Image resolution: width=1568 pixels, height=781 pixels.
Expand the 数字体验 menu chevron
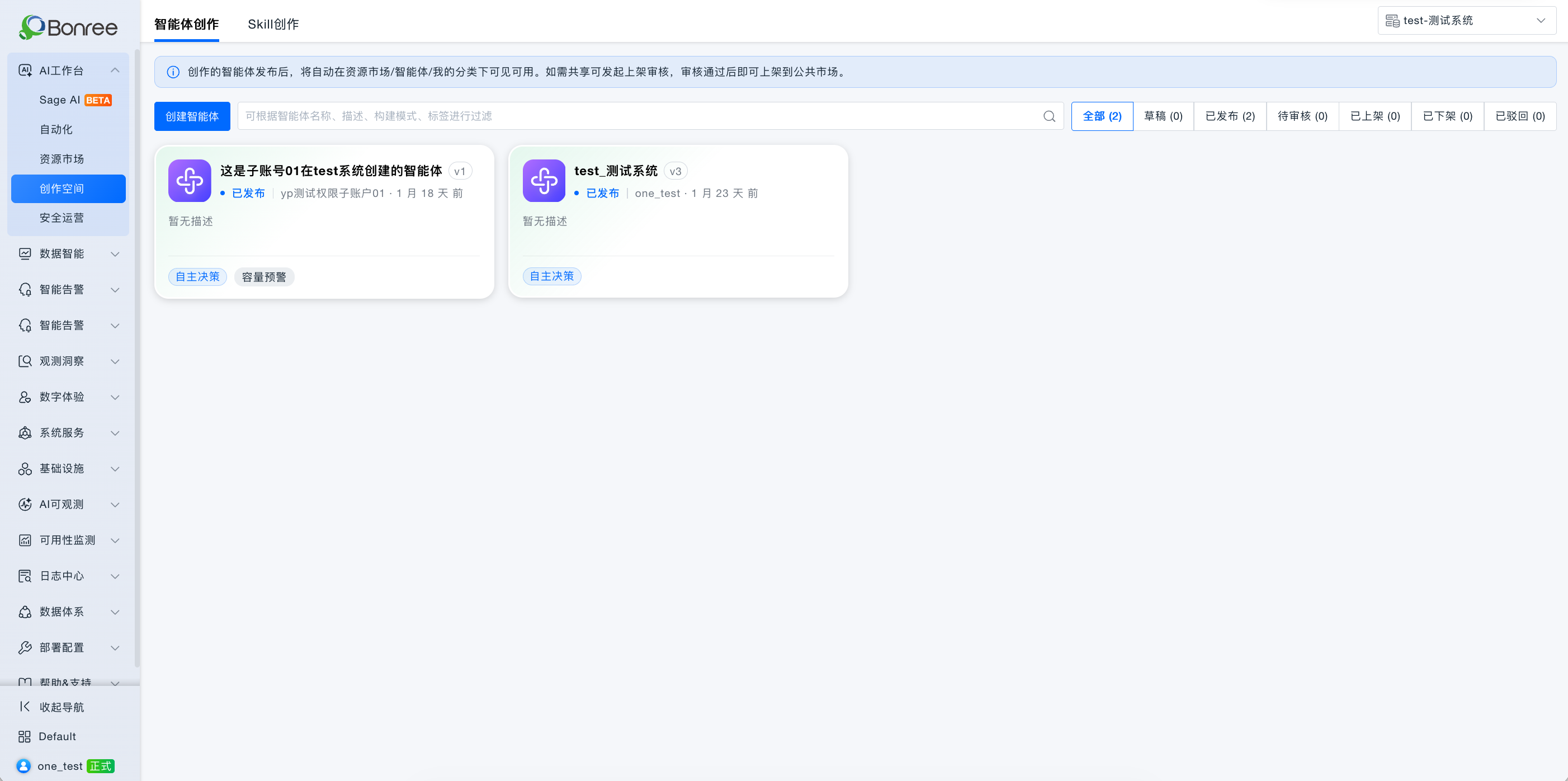coord(115,398)
